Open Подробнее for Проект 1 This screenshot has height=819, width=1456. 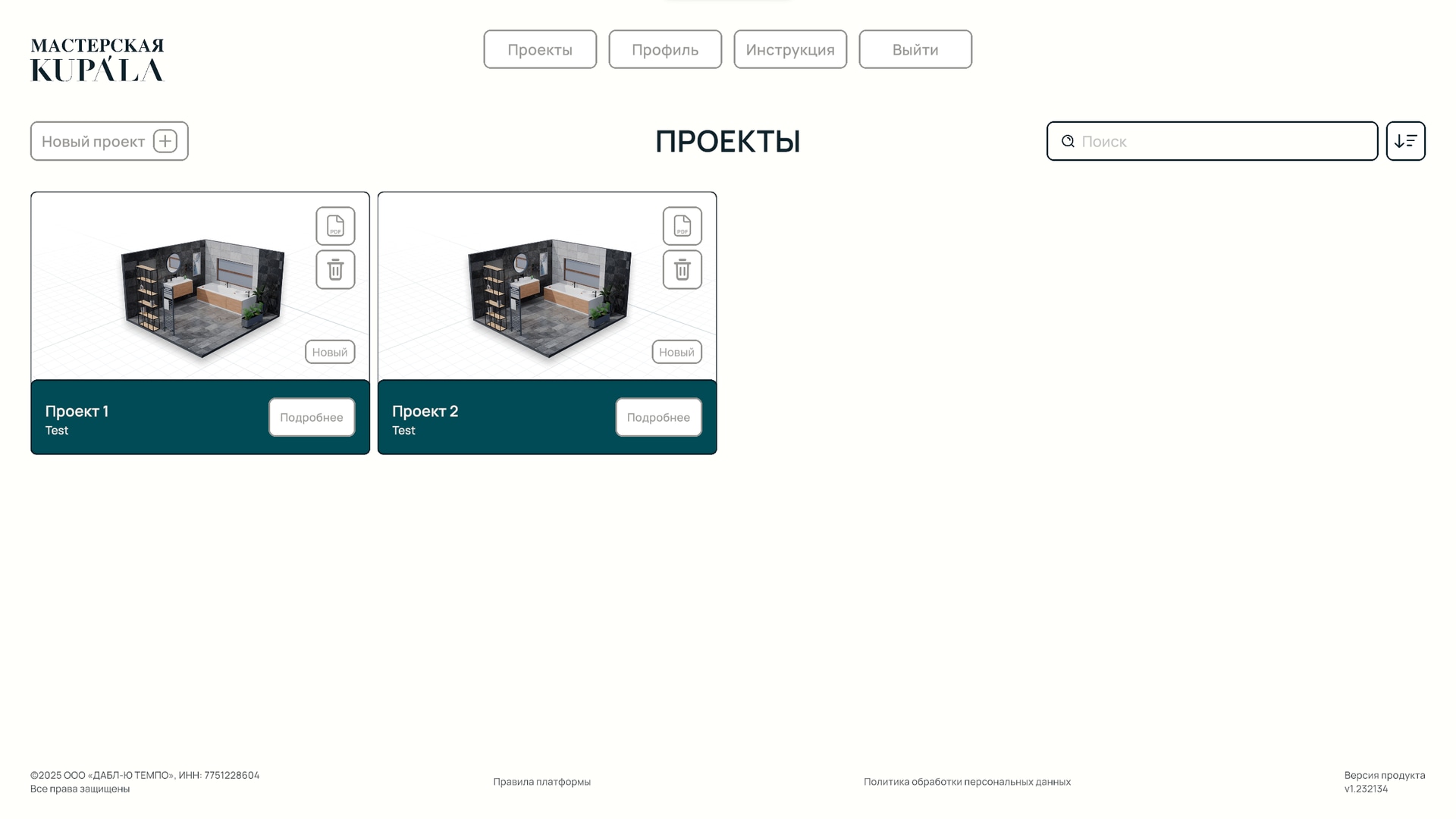pyautogui.click(x=311, y=417)
